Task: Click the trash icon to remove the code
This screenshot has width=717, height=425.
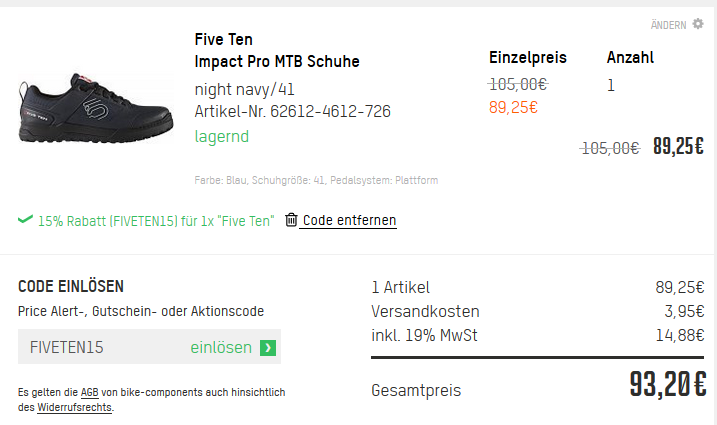Action: (291, 220)
